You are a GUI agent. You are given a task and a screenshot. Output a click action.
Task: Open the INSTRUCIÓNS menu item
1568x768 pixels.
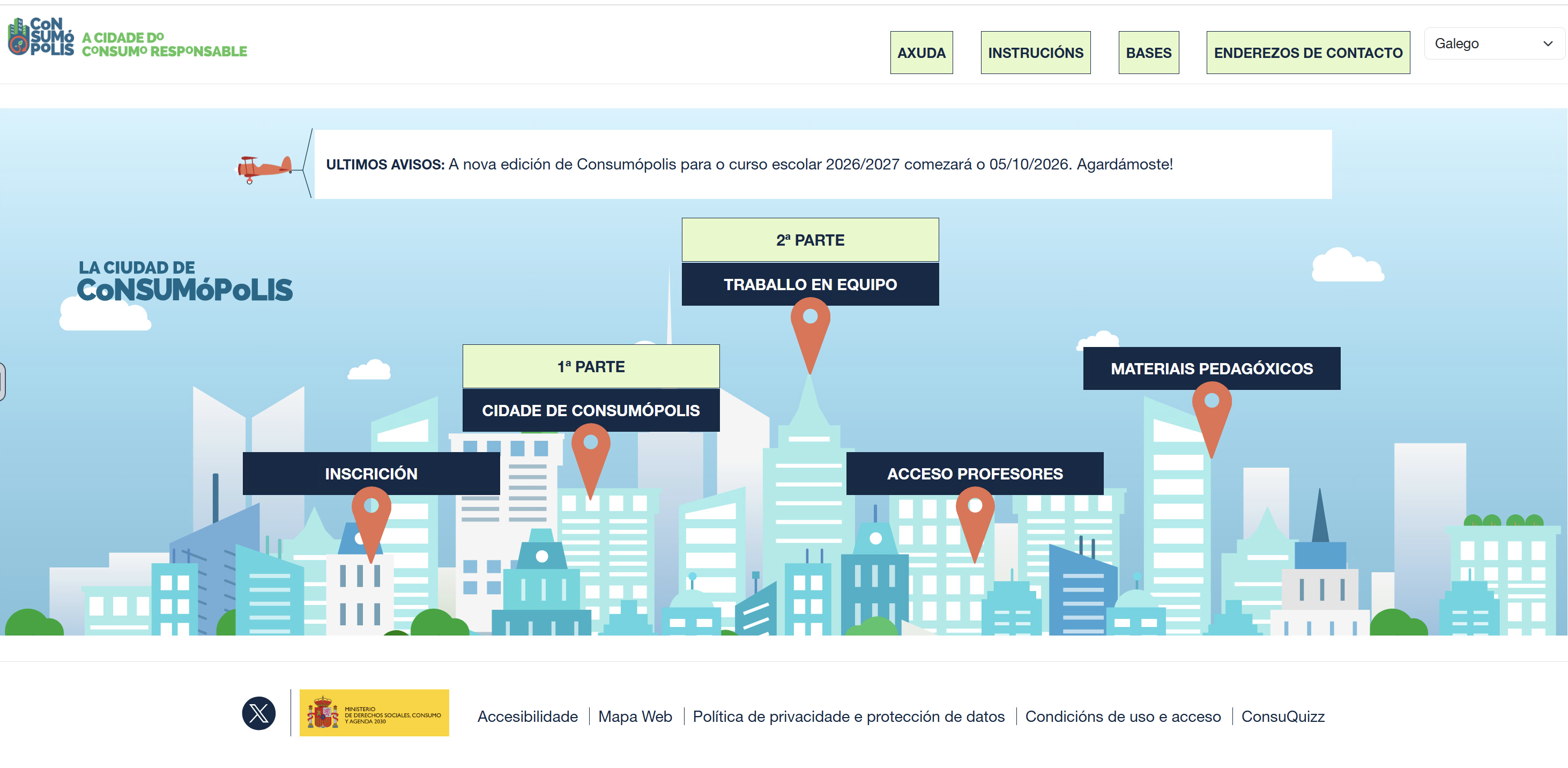tap(1035, 53)
